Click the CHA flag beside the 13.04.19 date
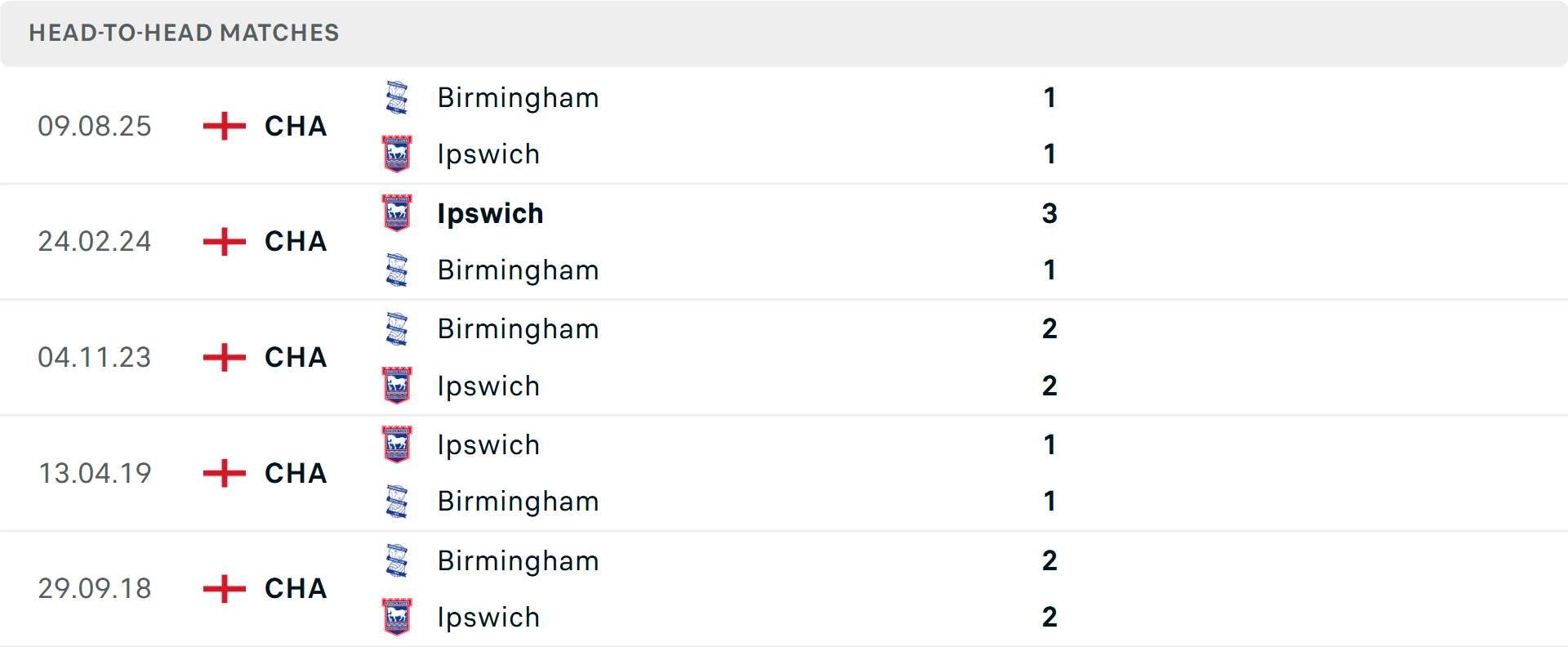Viewport: 1568px width, 647px height. click(x=222, y=473)
